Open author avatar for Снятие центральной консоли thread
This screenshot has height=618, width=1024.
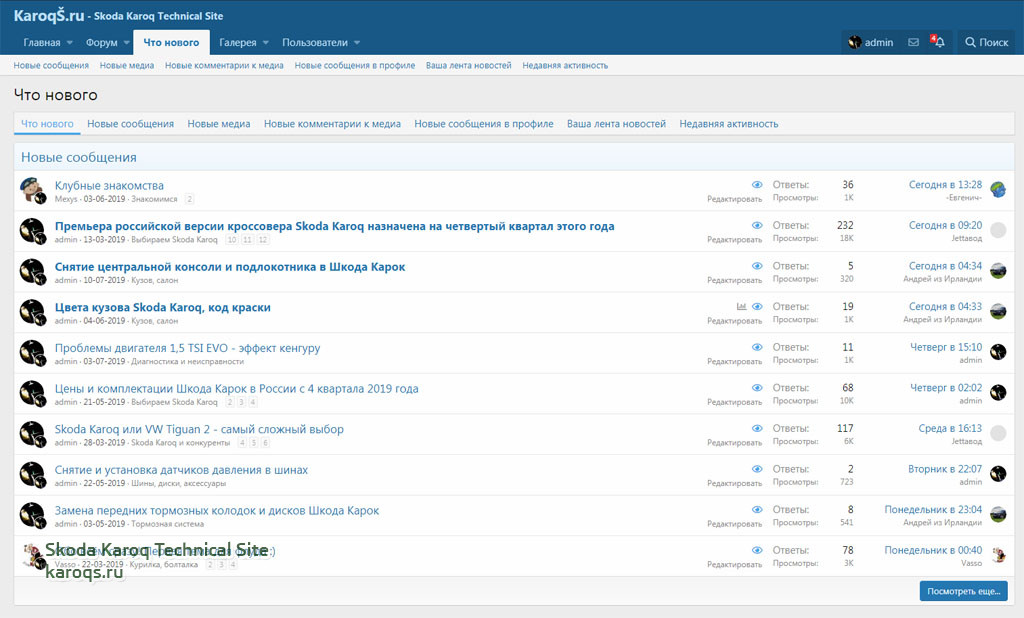(33, 272)
